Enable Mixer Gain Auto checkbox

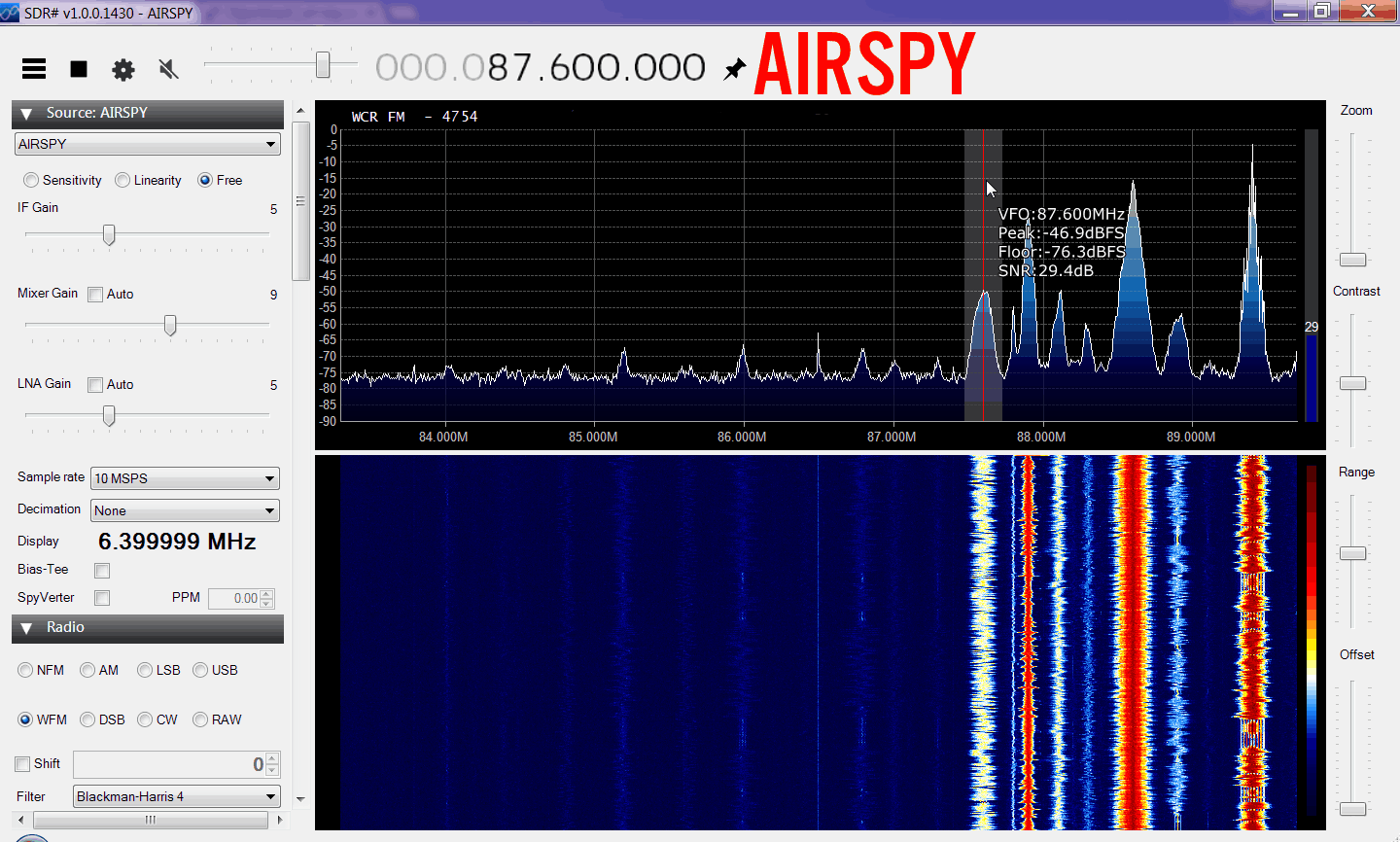coord(95,295)
